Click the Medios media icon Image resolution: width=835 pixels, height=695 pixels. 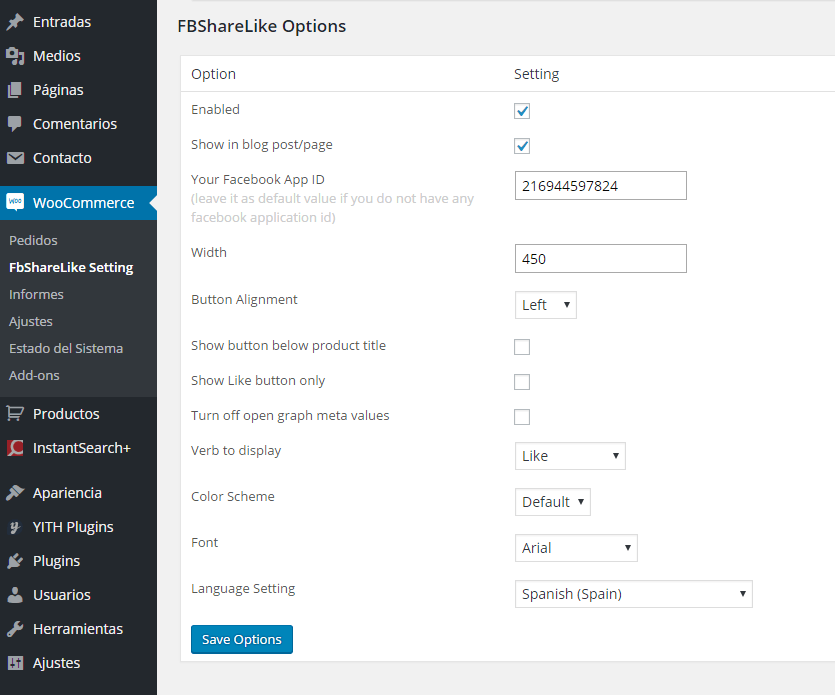[x=15, y=56]
